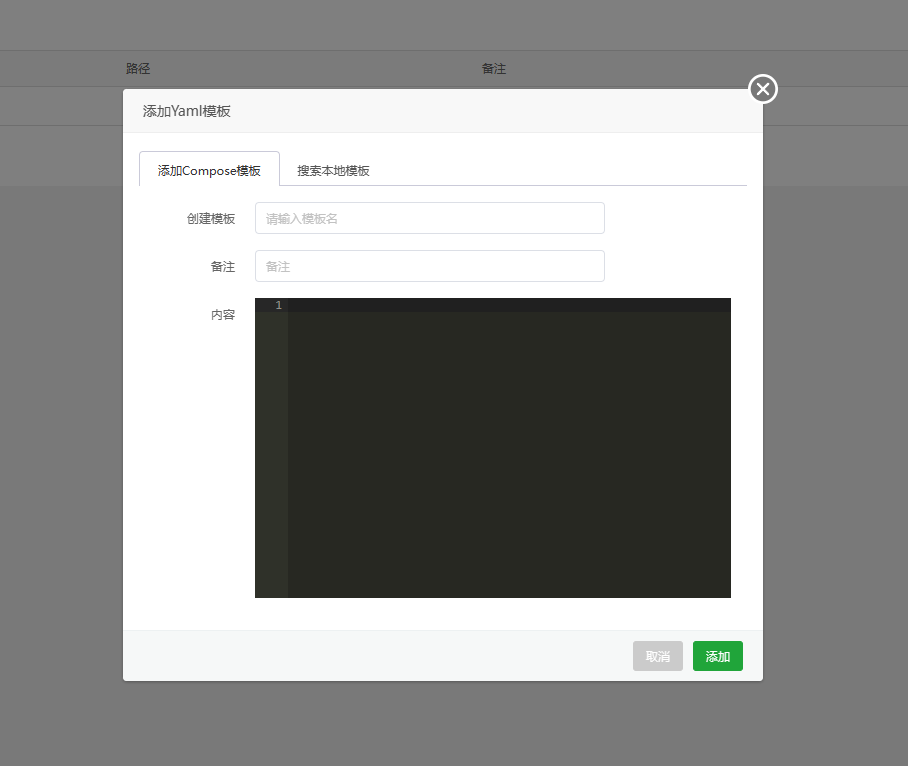
Task: Click the 创建模板 field label
Action: coord(210,219)
